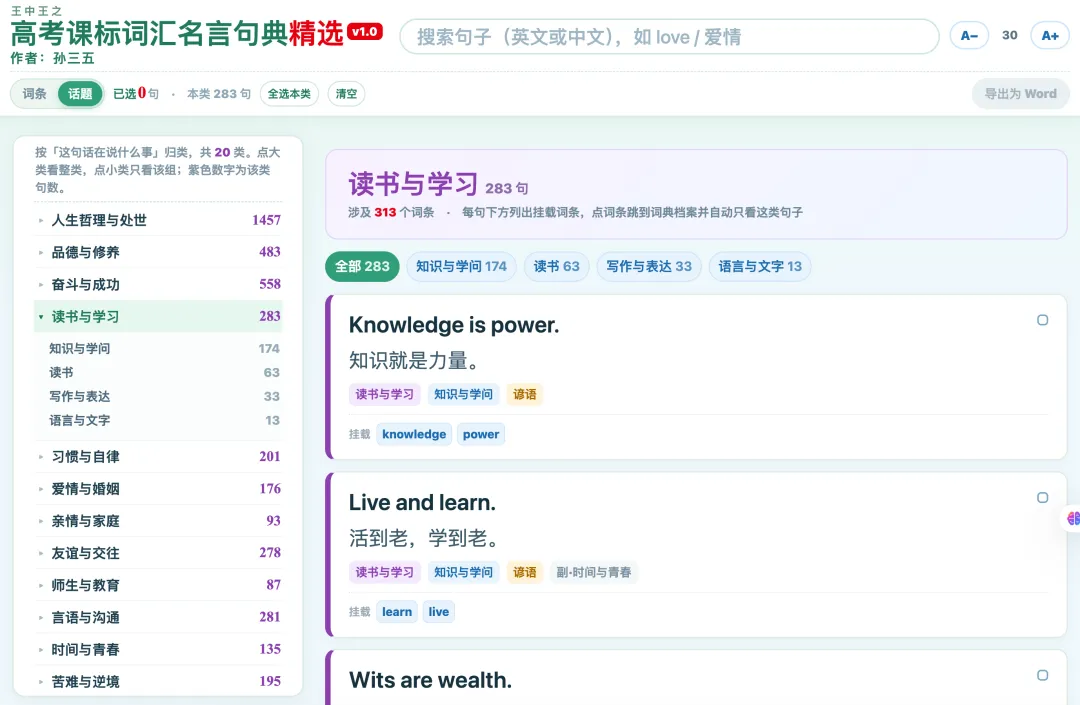The width and height of the screenshot is (1080, 705).
Task: Click the sentence 'Wits are wealth.'
Action: 430,680
